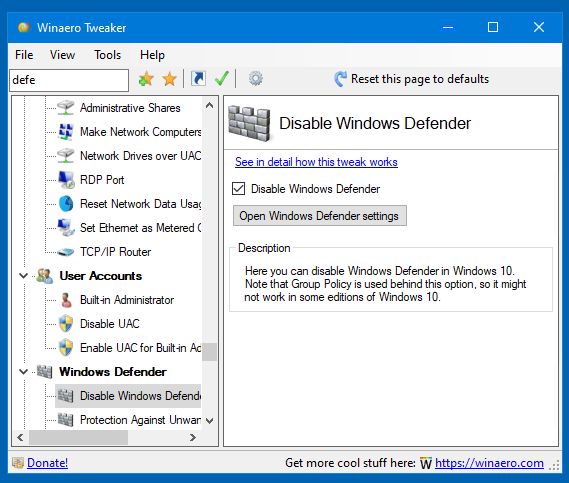Select Set Ethernet as Metered item
Image resolution: width=569 pixels, height=483 pixels.
[140, 228]
